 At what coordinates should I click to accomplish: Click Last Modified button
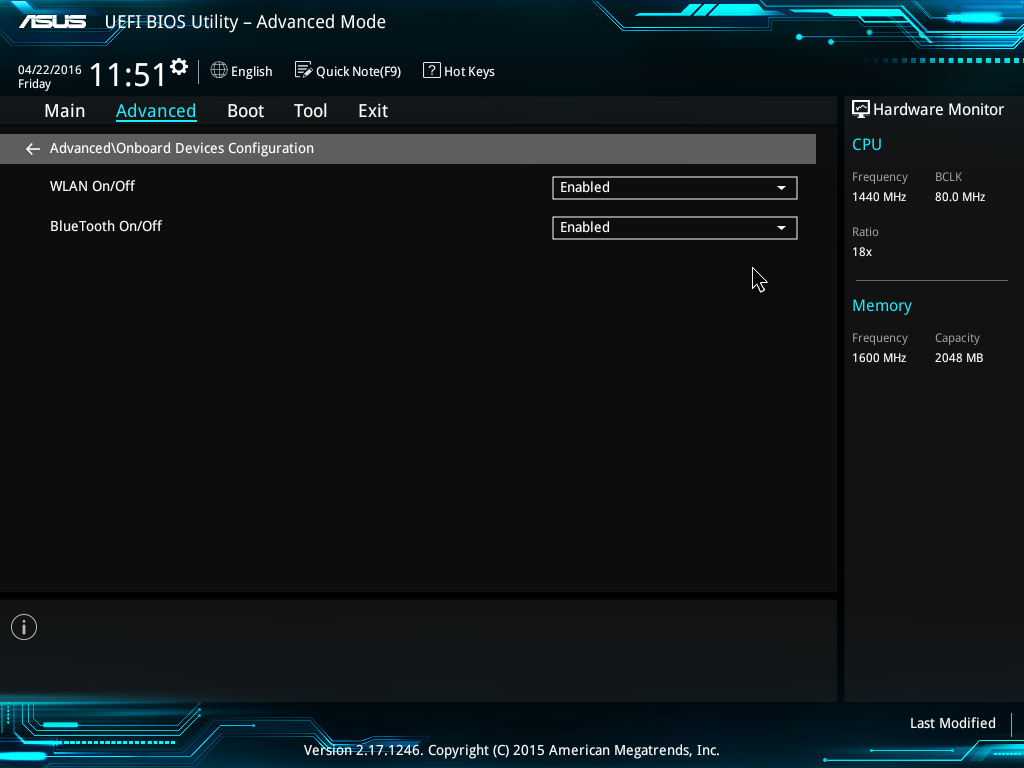point(953,723)
